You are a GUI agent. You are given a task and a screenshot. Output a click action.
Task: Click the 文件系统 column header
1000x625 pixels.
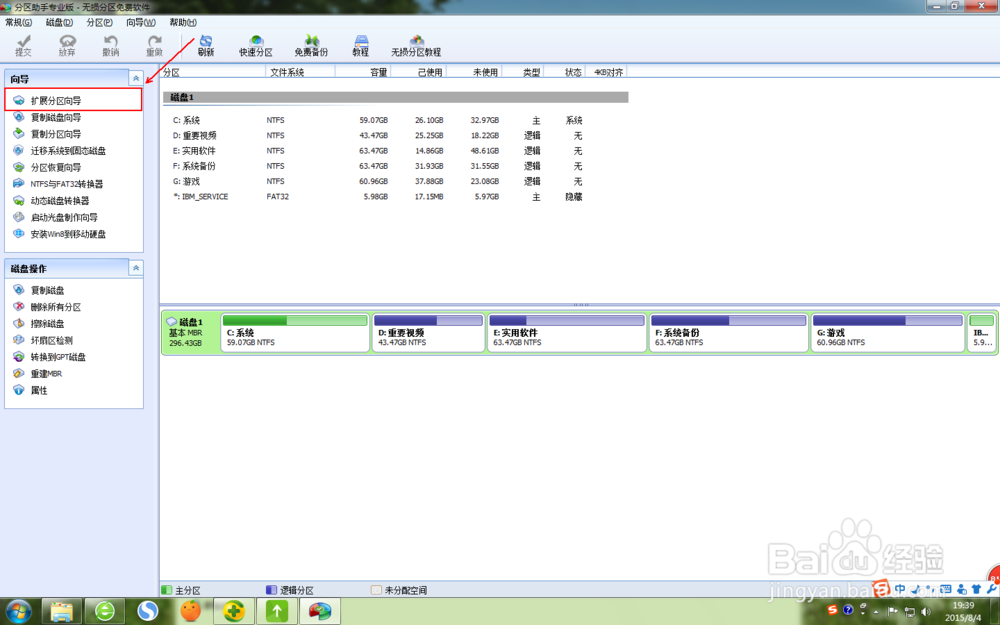point(300,72)
